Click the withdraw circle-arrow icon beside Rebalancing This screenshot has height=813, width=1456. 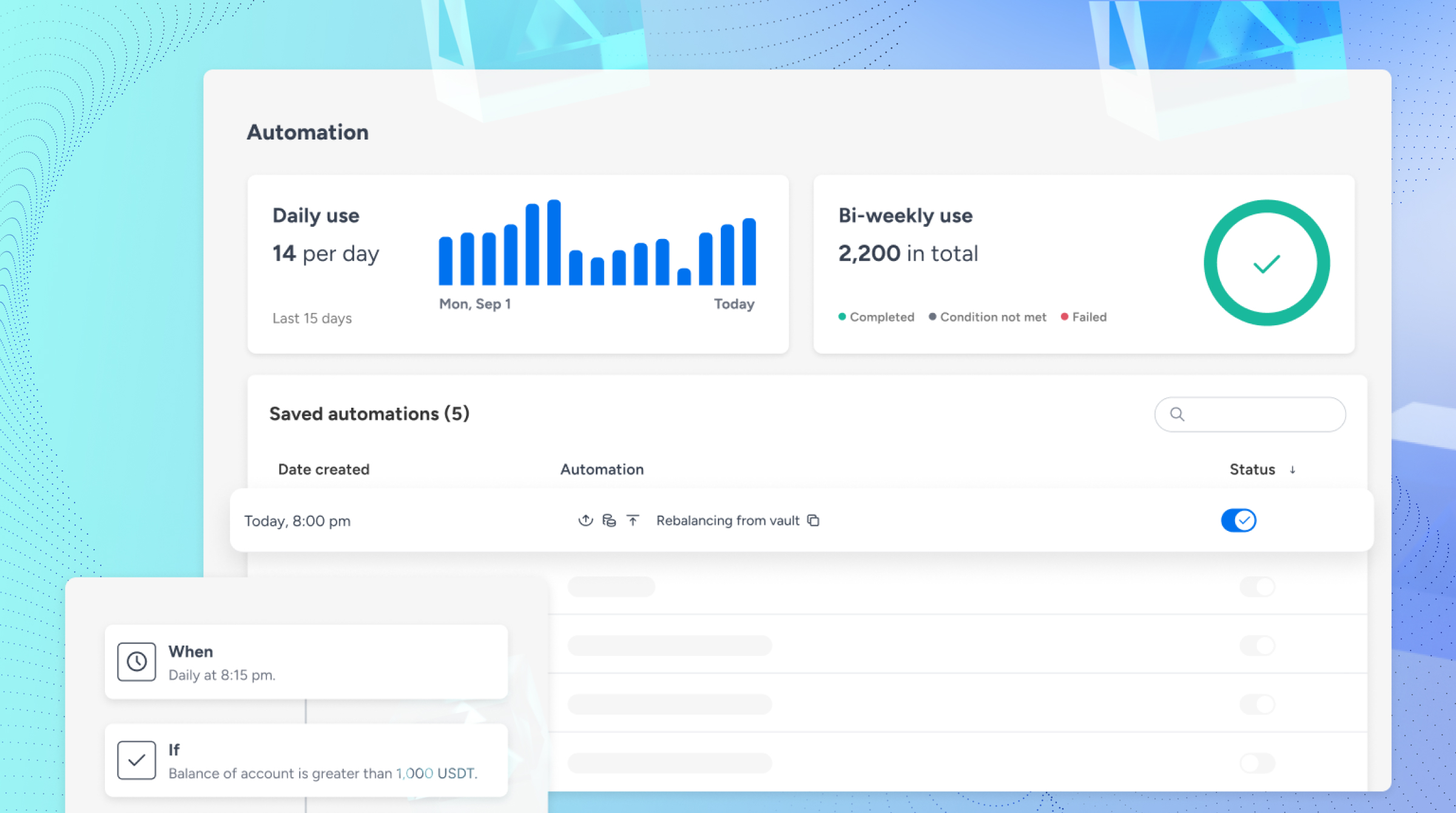pyautogui.click(x=585, y=521)
